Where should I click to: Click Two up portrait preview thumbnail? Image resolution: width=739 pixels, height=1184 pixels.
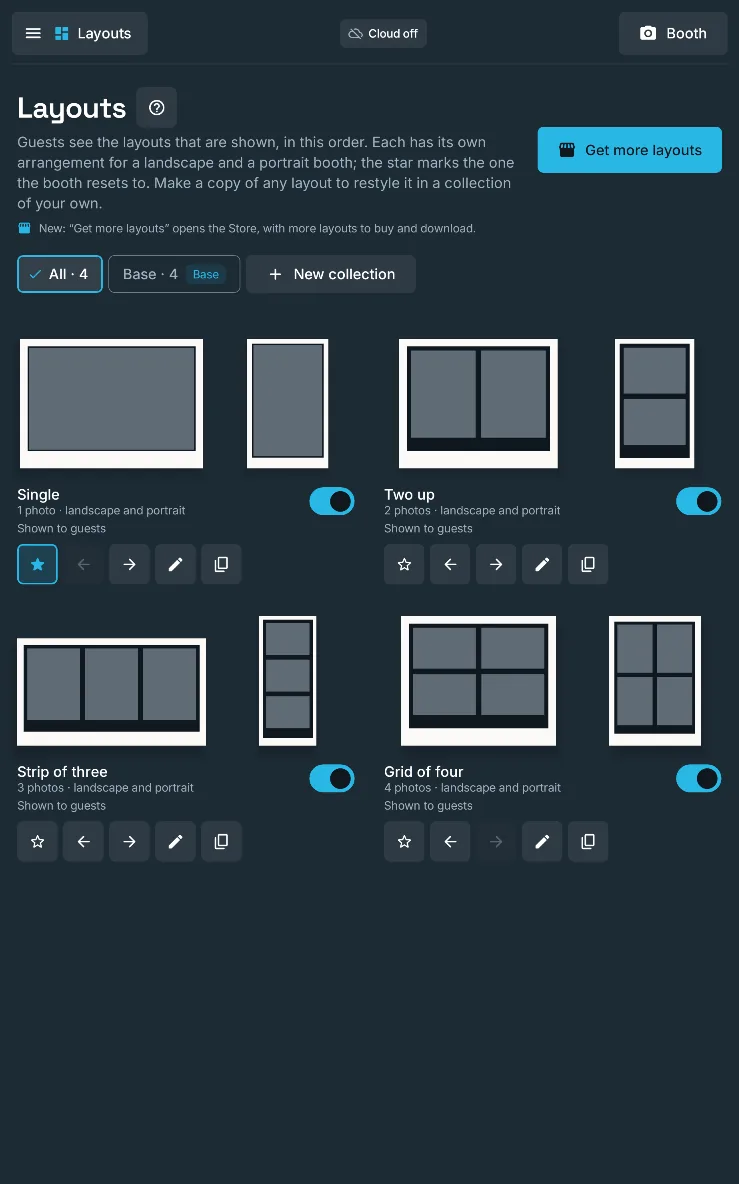tap(654, 403)
